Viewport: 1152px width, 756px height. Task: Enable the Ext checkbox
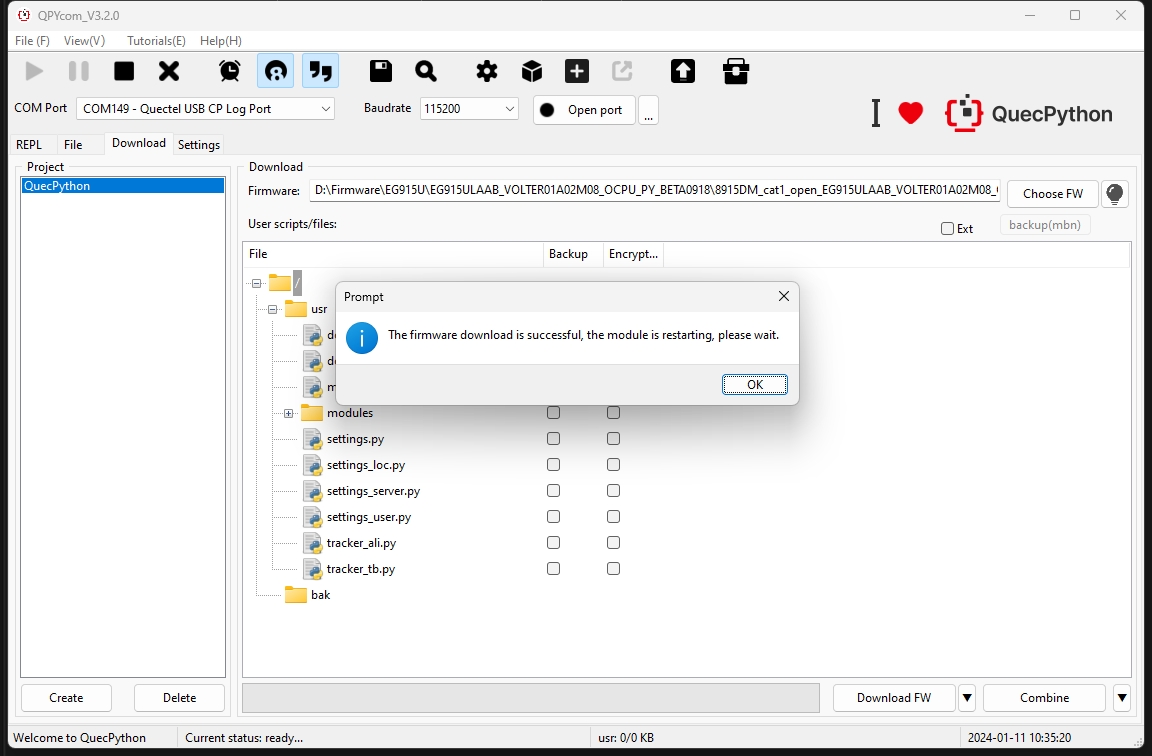(947, 228)
